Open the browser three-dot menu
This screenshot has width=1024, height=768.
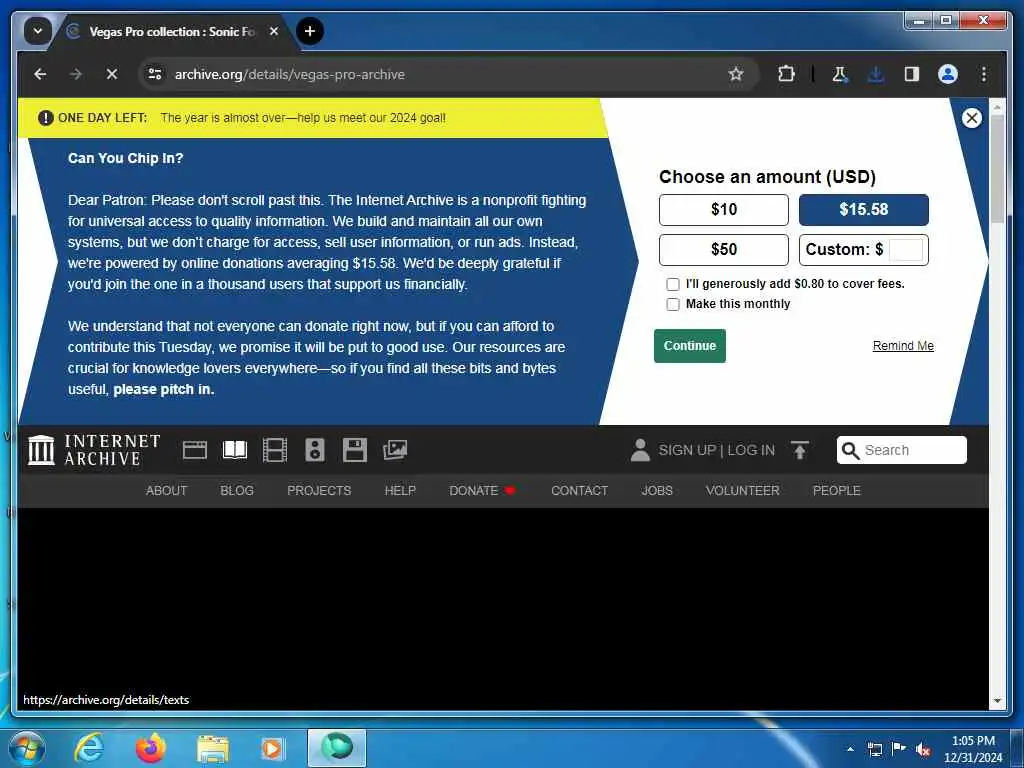point(984,74)
